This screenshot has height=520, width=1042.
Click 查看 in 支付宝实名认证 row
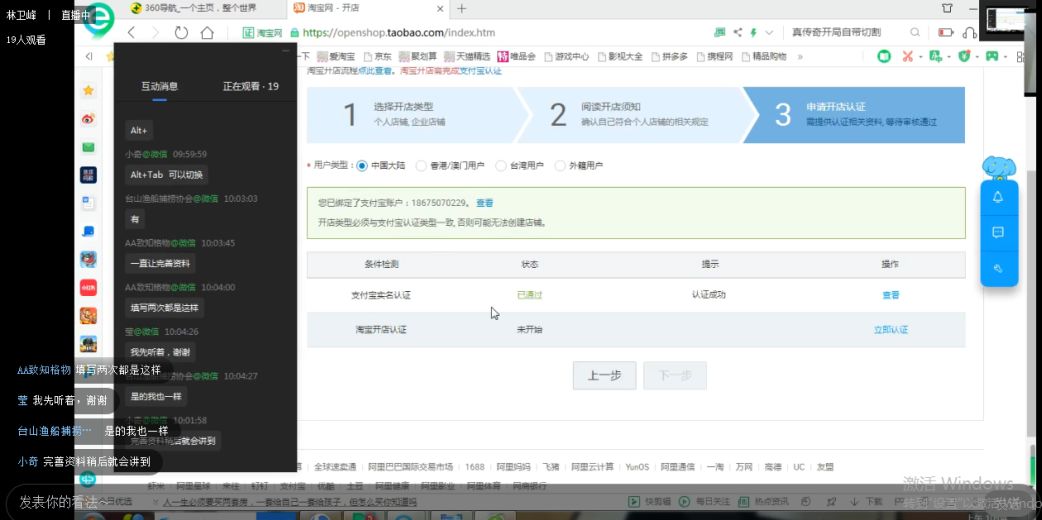890,295
